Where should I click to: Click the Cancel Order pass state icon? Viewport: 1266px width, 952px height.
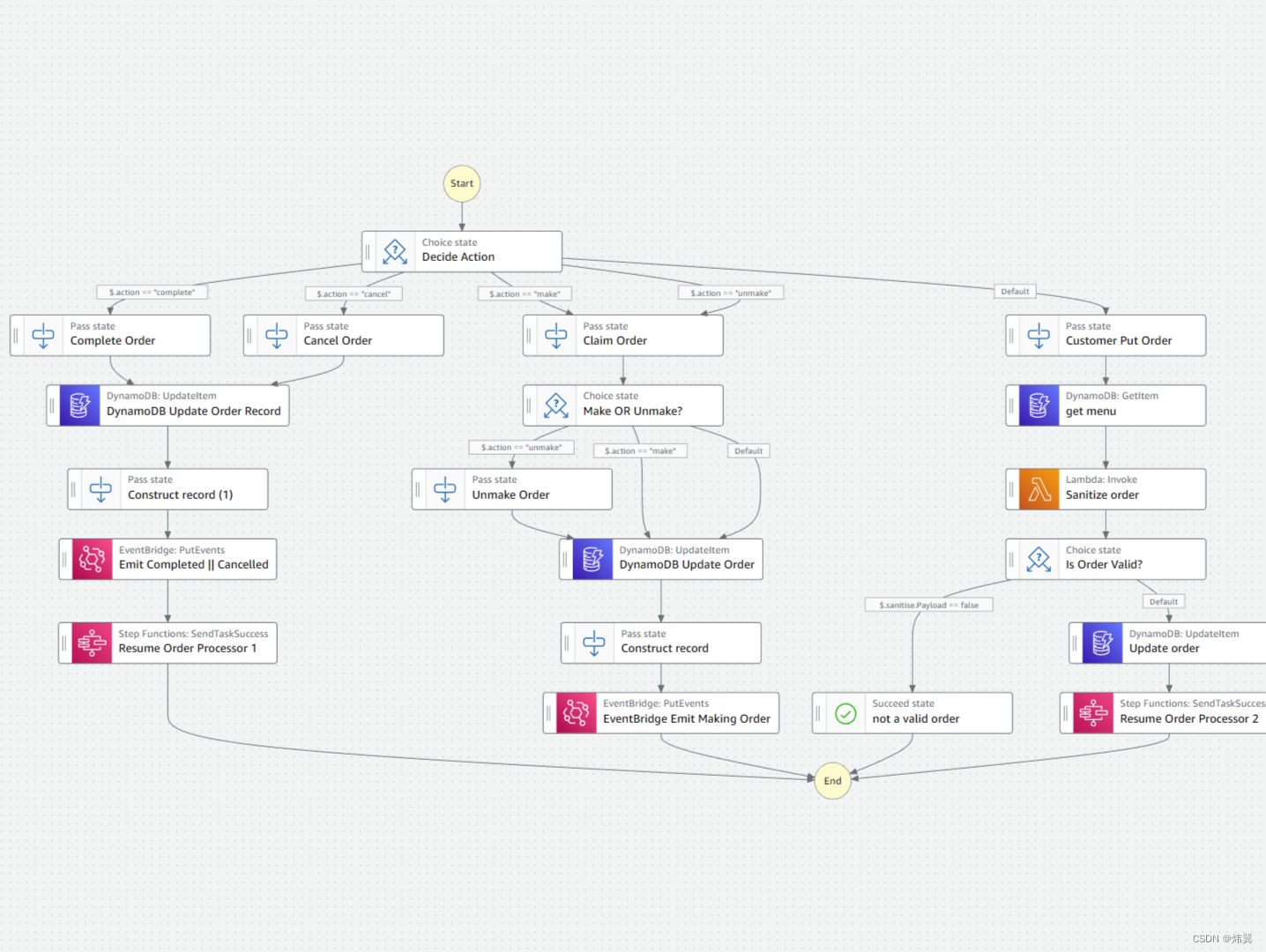click(x=277, y=335)
